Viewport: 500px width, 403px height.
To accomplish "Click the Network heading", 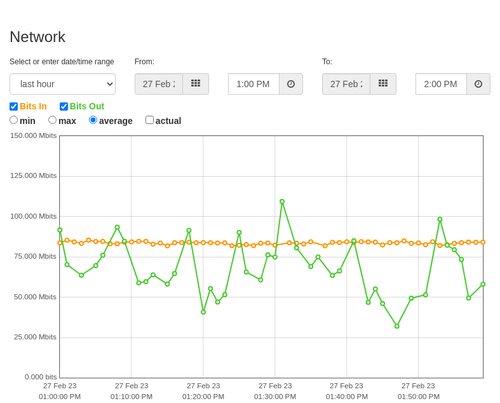I will (37, 37).
